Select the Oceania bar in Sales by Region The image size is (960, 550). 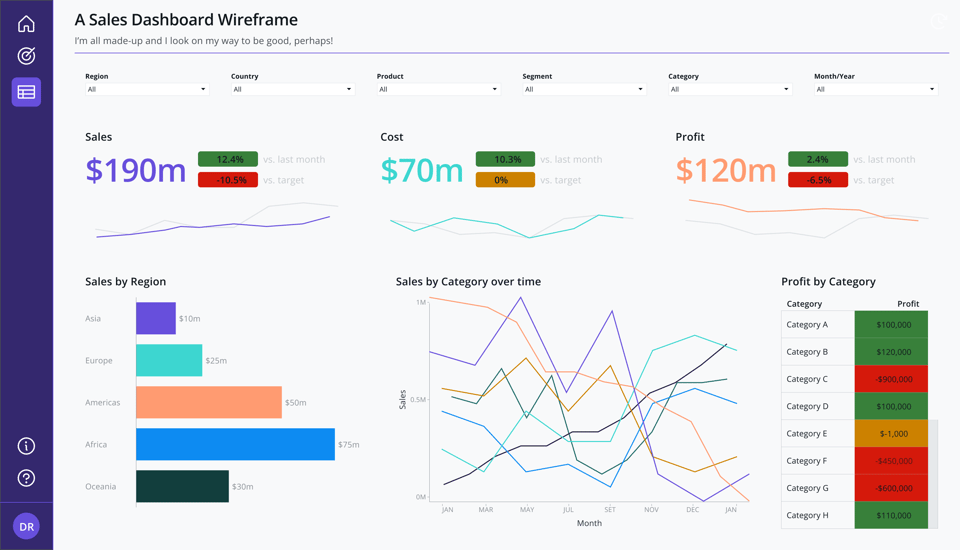pyautogui.click(x=182, y=486)
